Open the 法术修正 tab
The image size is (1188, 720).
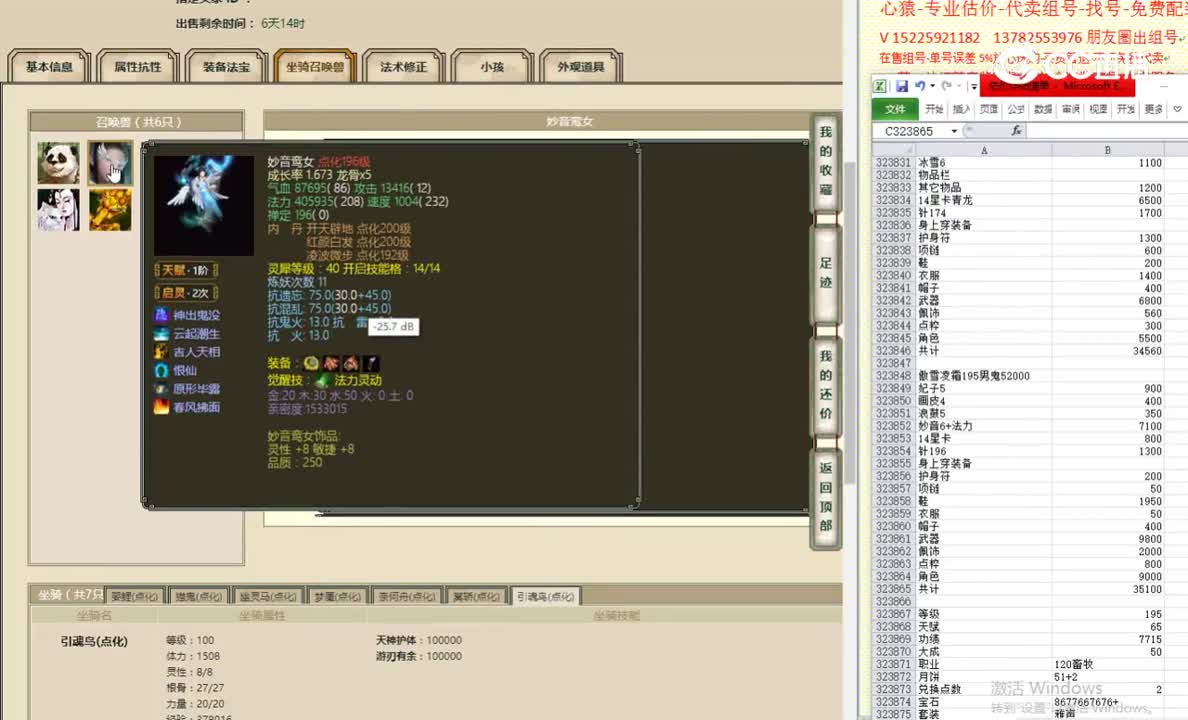click(x=403, y=67)
